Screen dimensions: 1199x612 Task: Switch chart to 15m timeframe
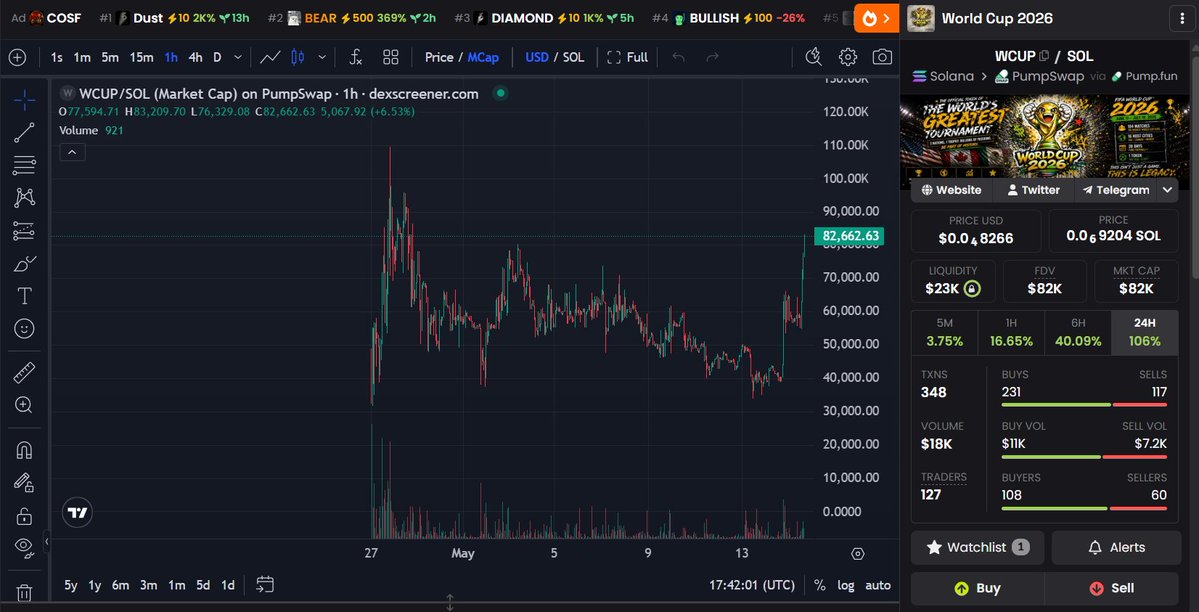coord(141,57)
